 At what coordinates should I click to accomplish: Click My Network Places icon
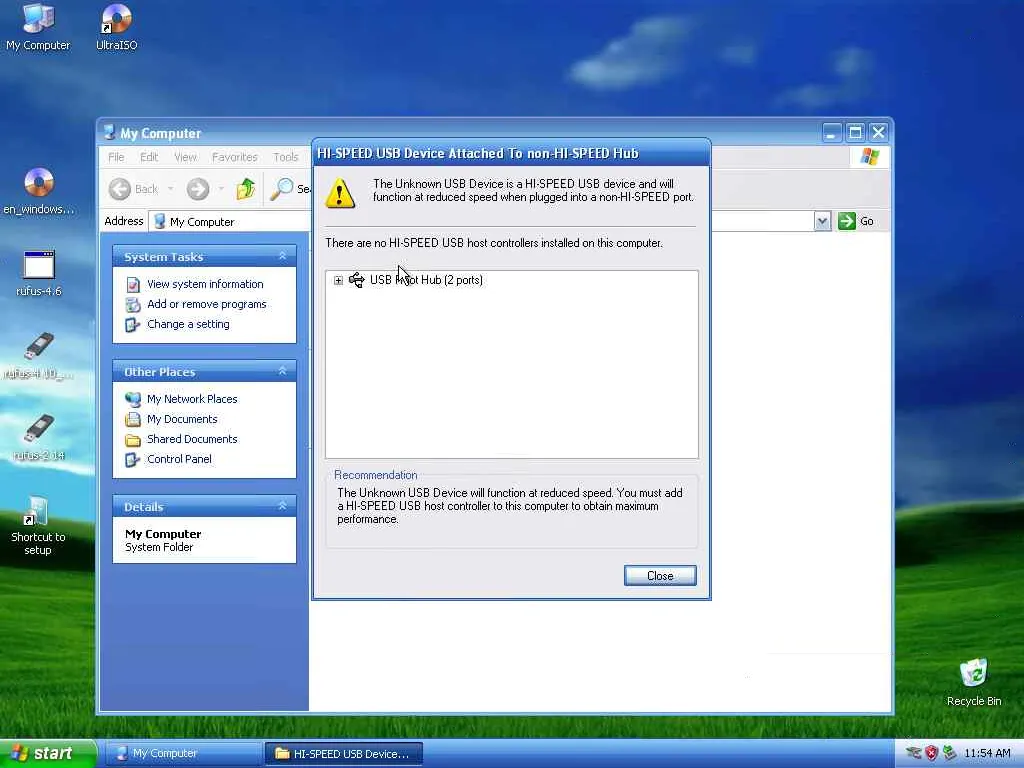[133, 399]
